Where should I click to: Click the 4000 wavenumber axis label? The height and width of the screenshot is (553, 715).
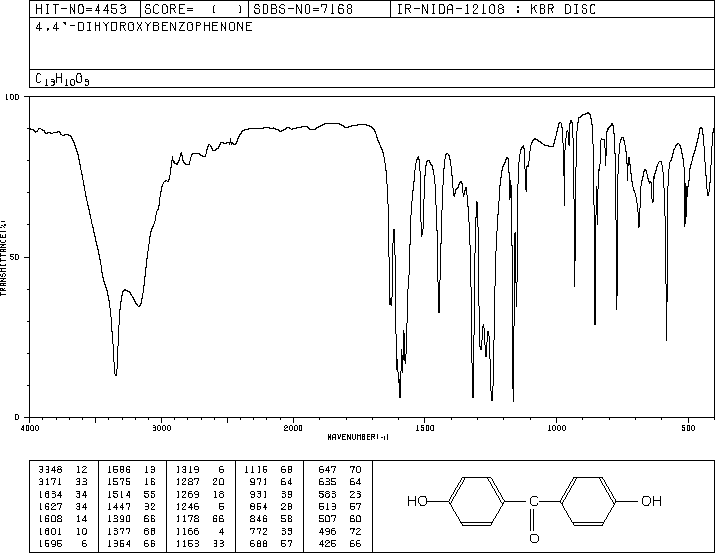(30, 428)
